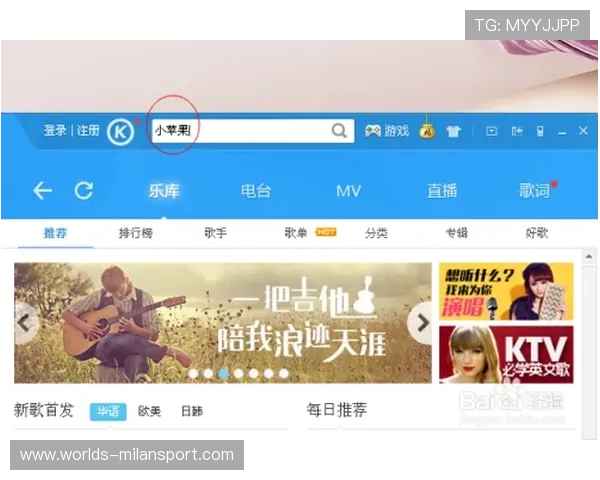Open the 直播 tab
This screenshot has height=480, width=600.
[x=442, y=191]
